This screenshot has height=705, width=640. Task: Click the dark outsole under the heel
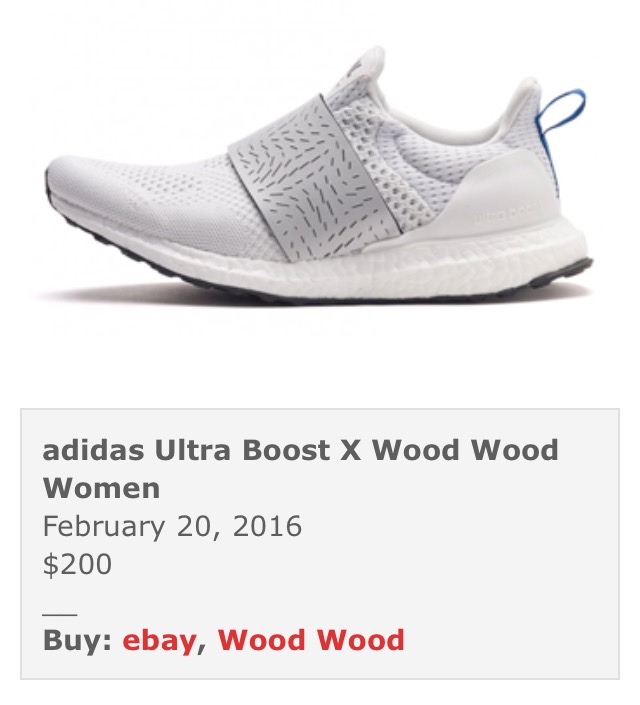coord(562,273)
